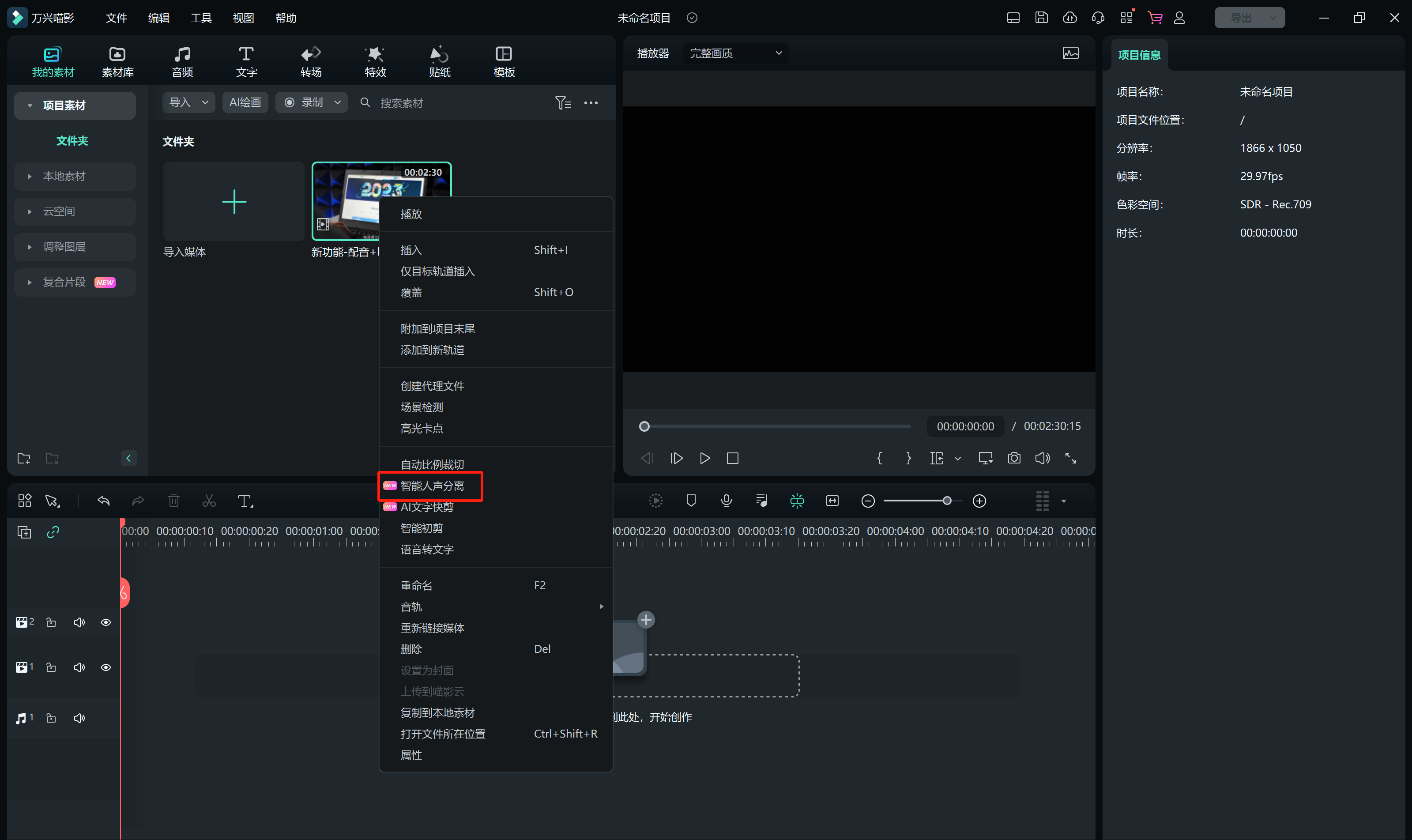
Task: Click the shopping cart icon
Action: click(1155, 18)
